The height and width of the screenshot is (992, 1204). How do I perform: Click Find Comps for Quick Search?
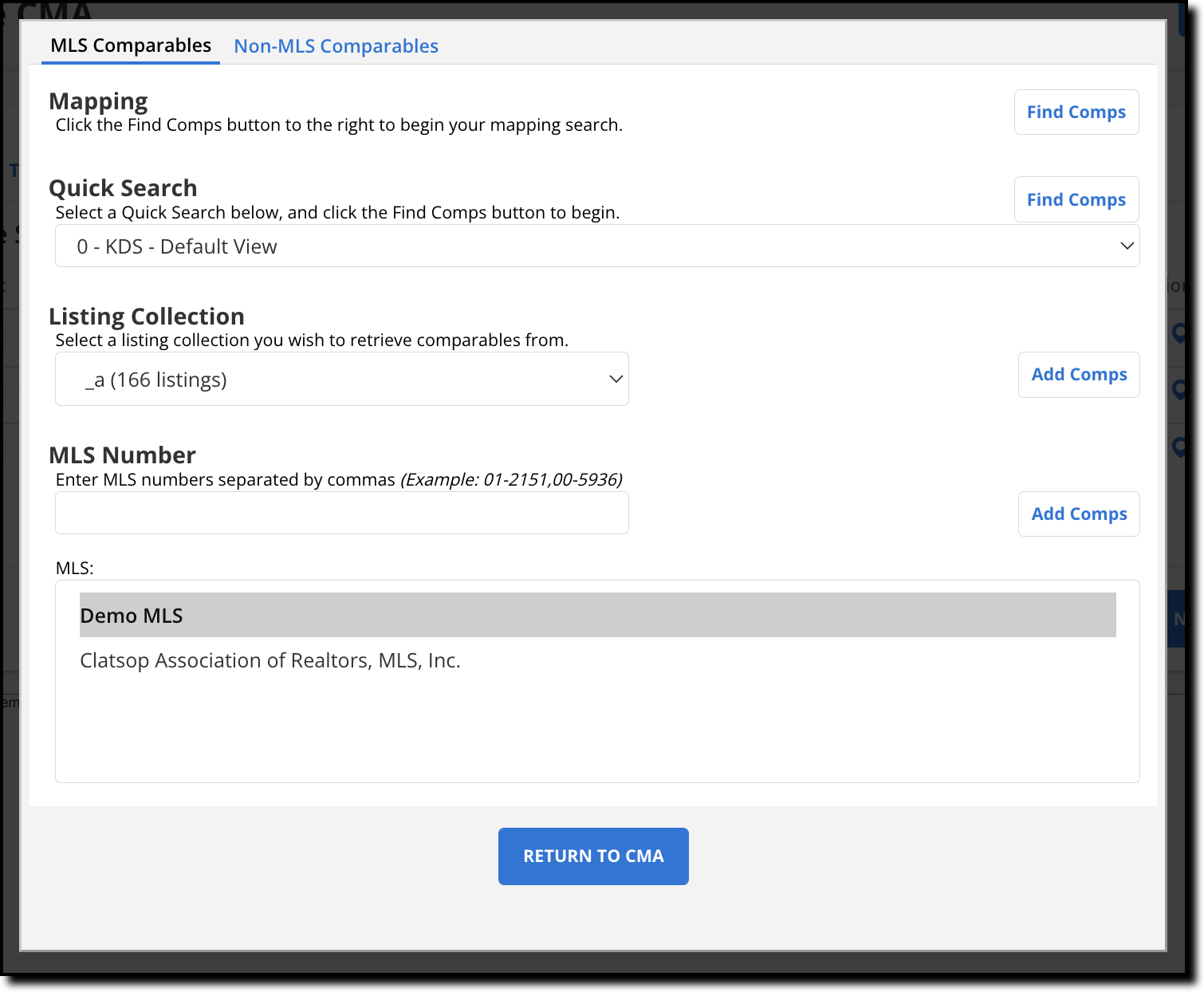(1076, 199)
